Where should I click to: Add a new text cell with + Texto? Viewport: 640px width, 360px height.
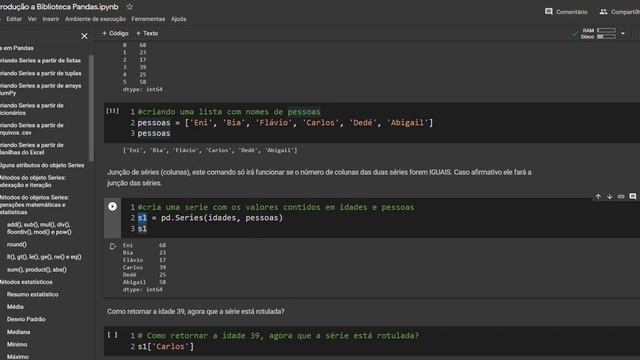point(147,33)
